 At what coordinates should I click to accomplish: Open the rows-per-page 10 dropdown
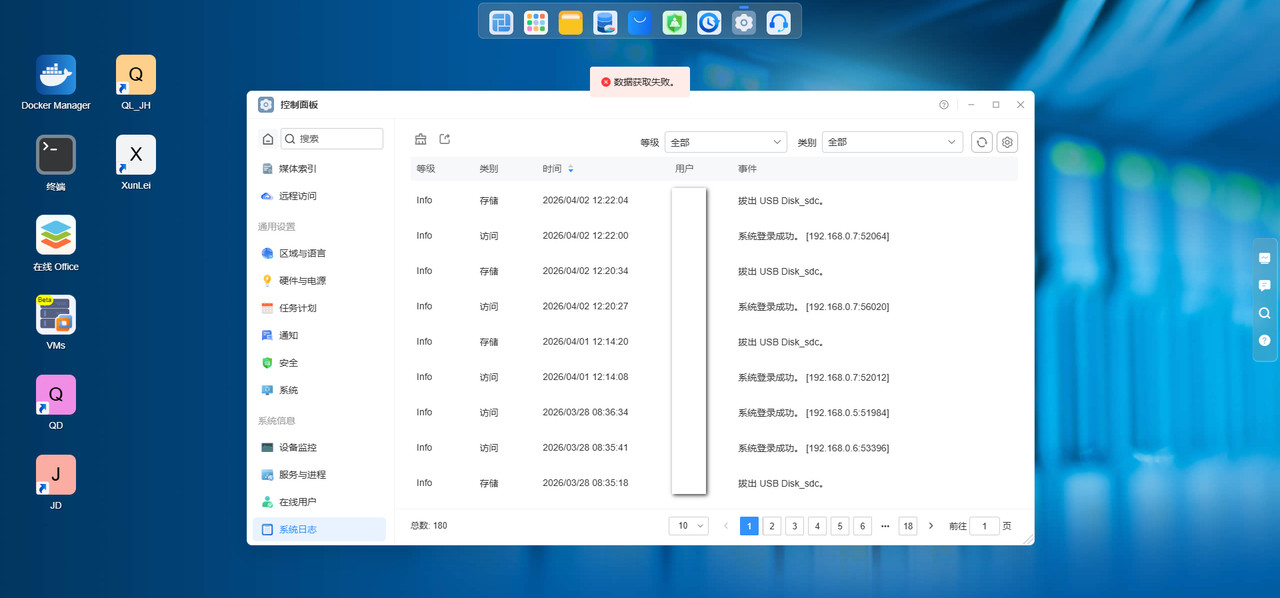[689, 526]
